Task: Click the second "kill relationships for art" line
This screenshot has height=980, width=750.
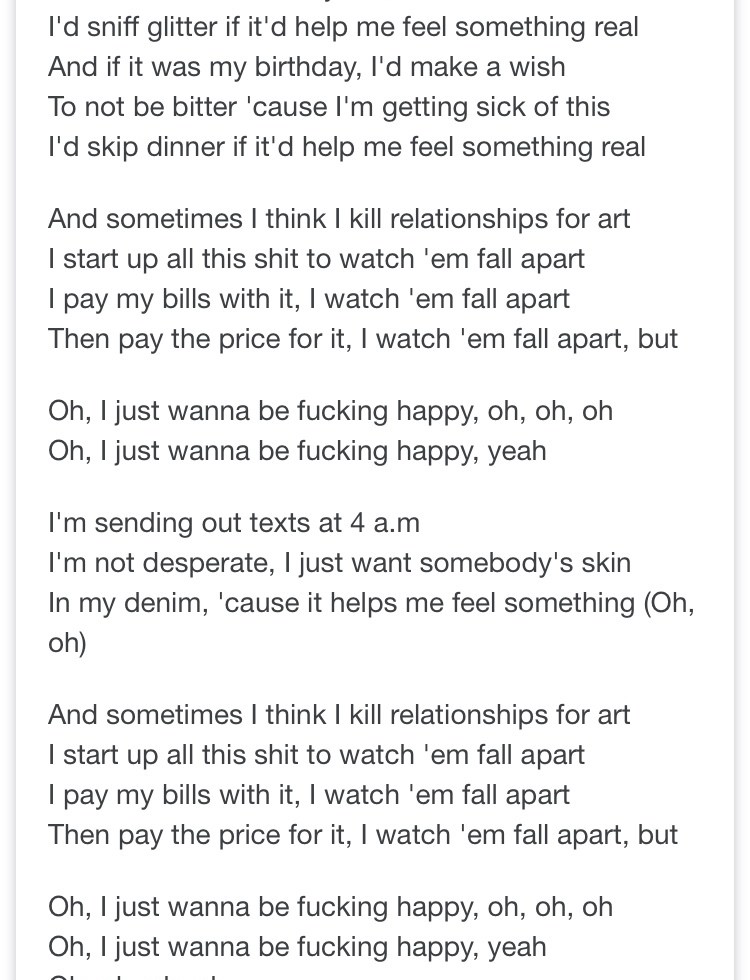Action: pos(339,715)
